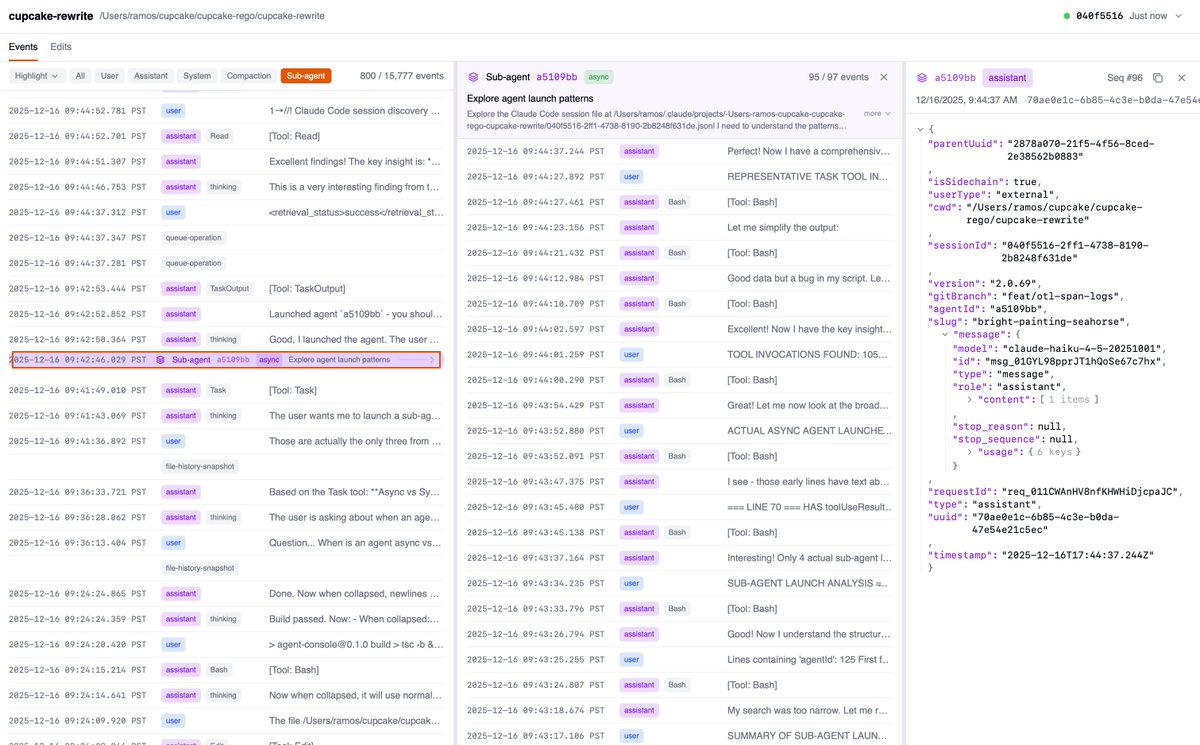Click the Bash badge on the 09:24:15.214 row
Viewport: 1200px width, 745px height.
[x=220, y=670]
